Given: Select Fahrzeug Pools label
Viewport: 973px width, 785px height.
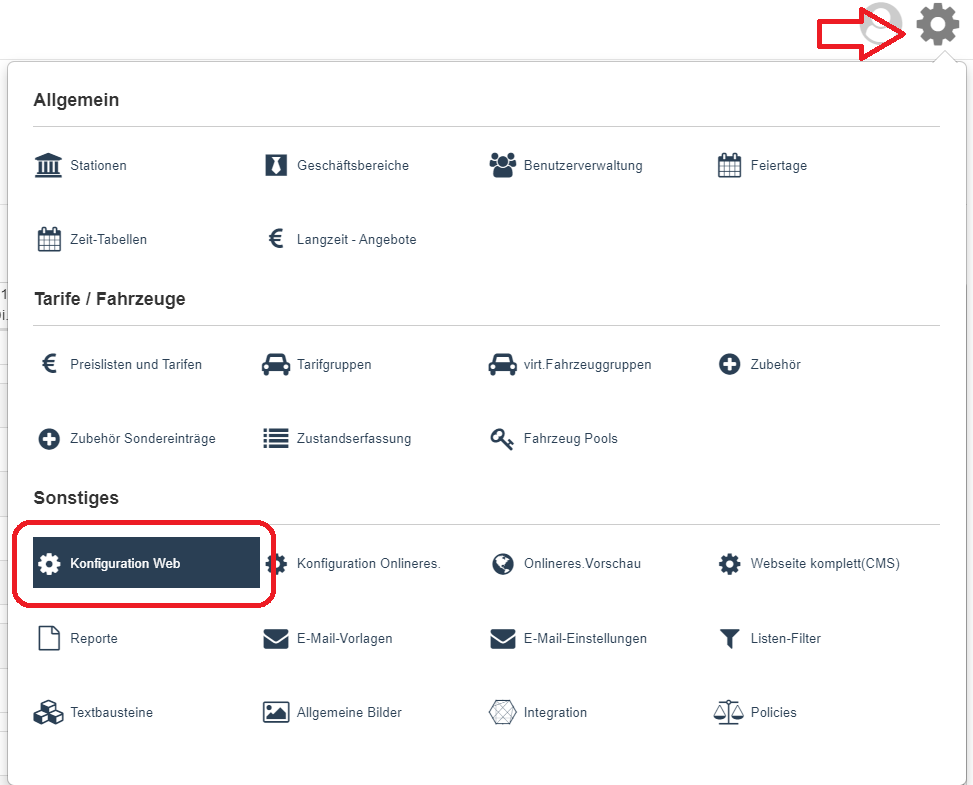Looking at the screenshot, I should [570, 439].
